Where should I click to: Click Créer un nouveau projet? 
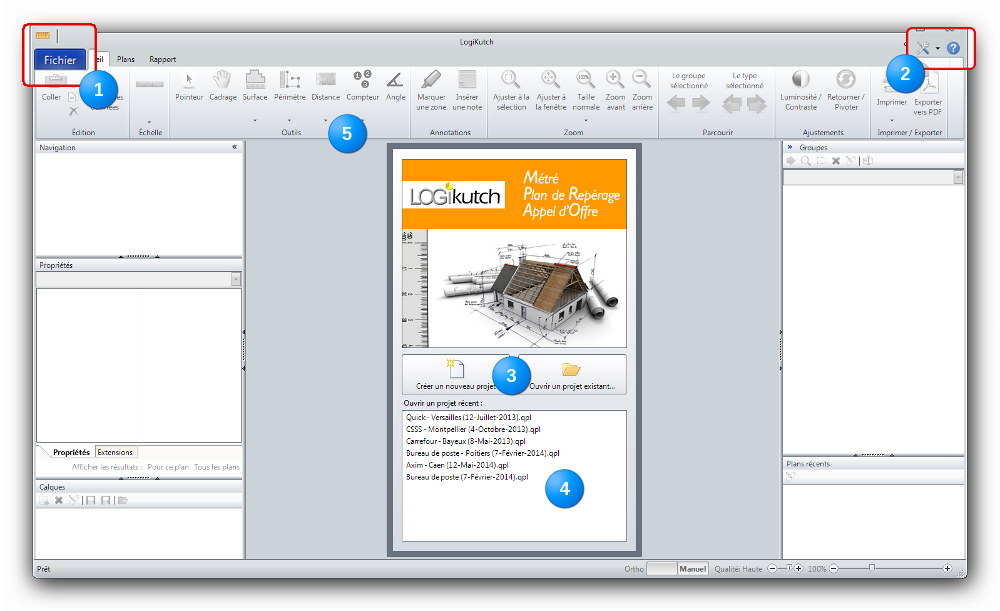coord(455,375)
